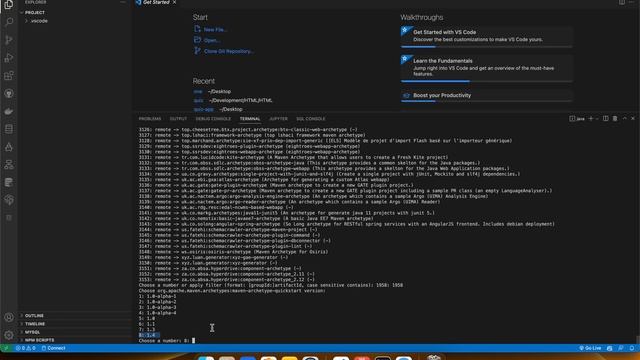Click the java terminal profile indicator

point(577,119)
